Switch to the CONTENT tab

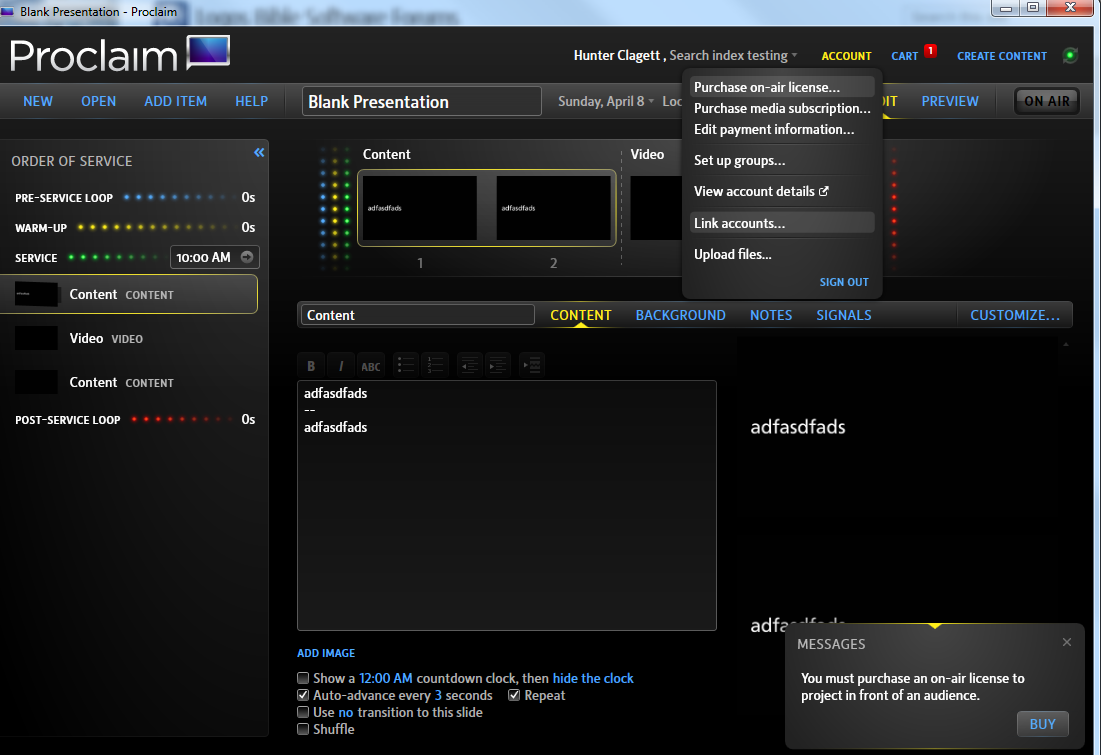tap(581, 315)
